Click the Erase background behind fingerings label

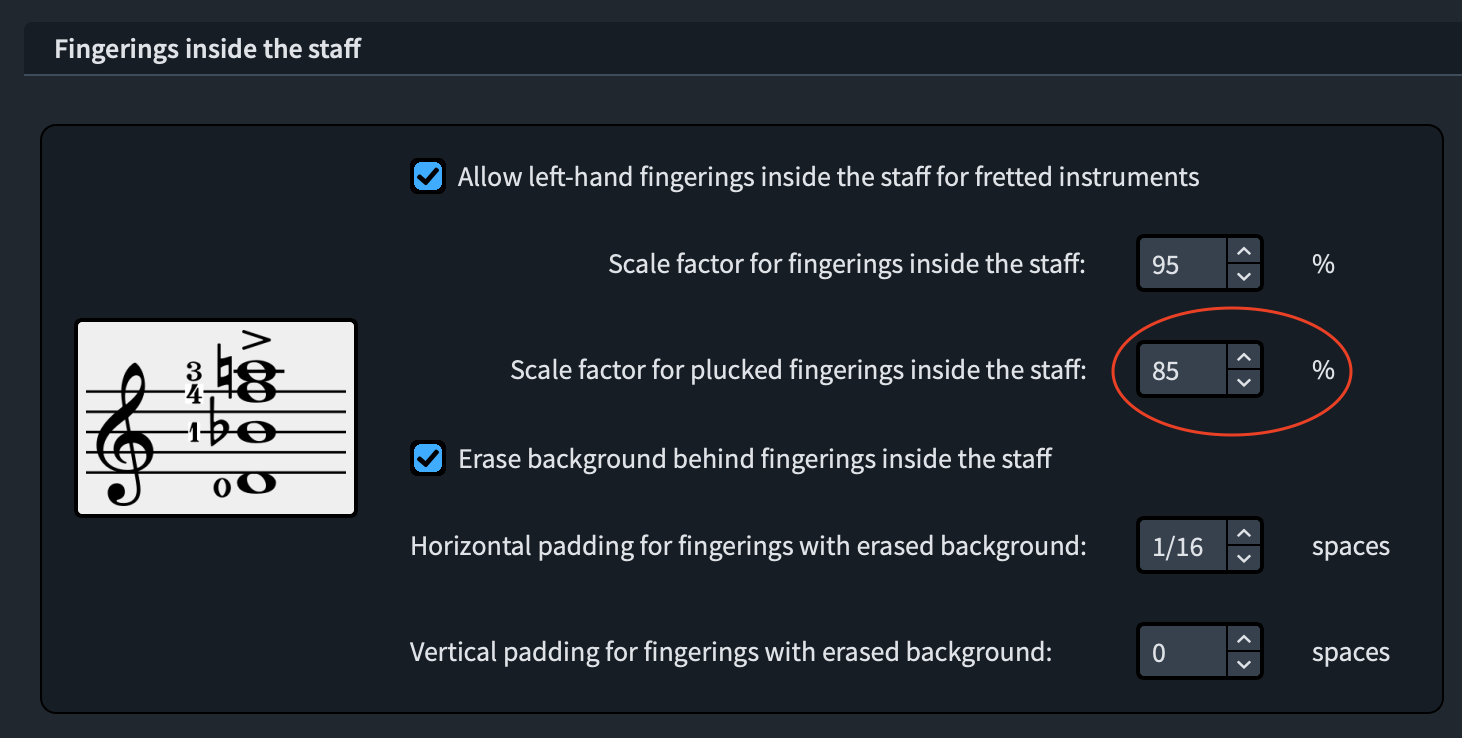coord(754,459)
